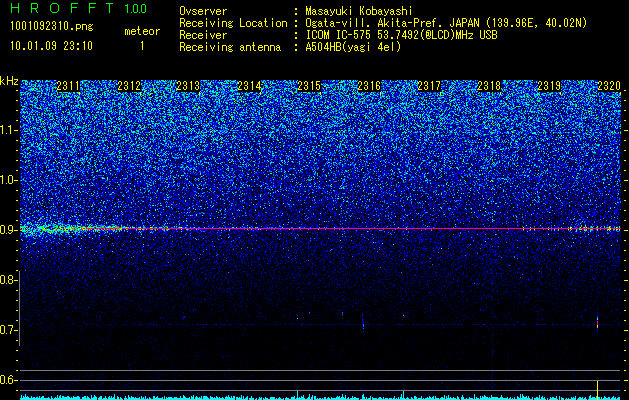Click the 2315 time marker
Viewport: 629px width, 400px height.
[x=309, y=86]
